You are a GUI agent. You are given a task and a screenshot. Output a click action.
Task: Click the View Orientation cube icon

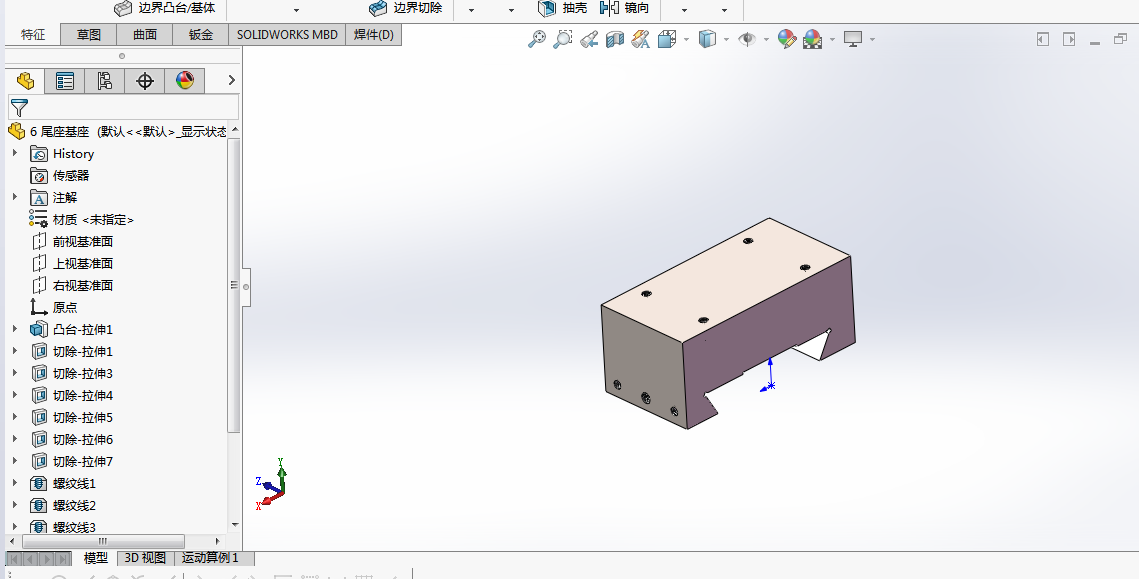(666, 39)
